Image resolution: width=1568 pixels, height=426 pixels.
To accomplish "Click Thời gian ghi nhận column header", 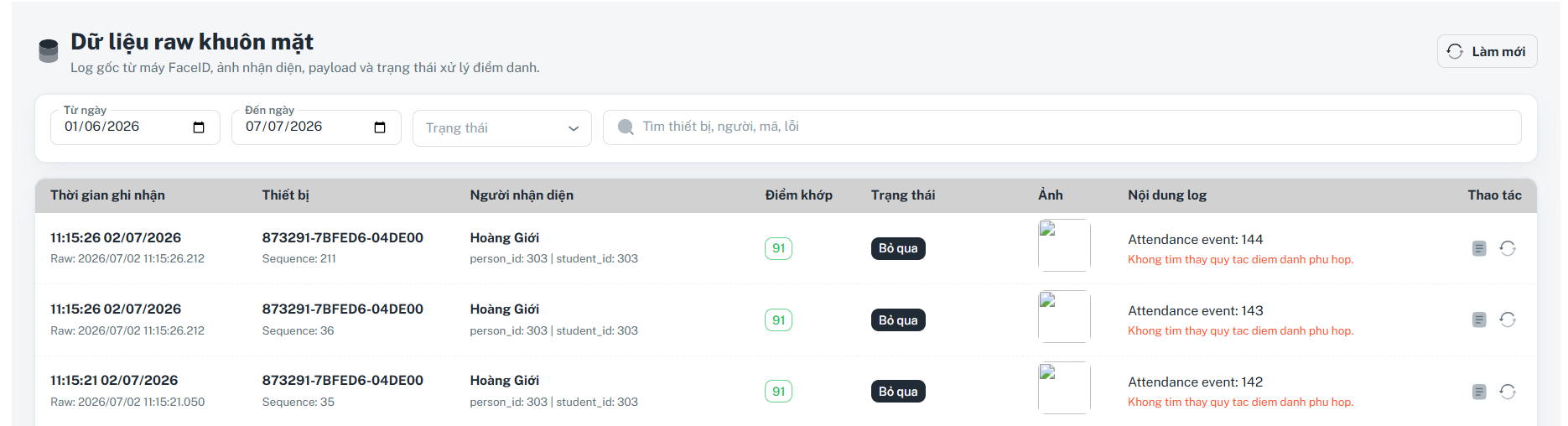I will 107,195.
